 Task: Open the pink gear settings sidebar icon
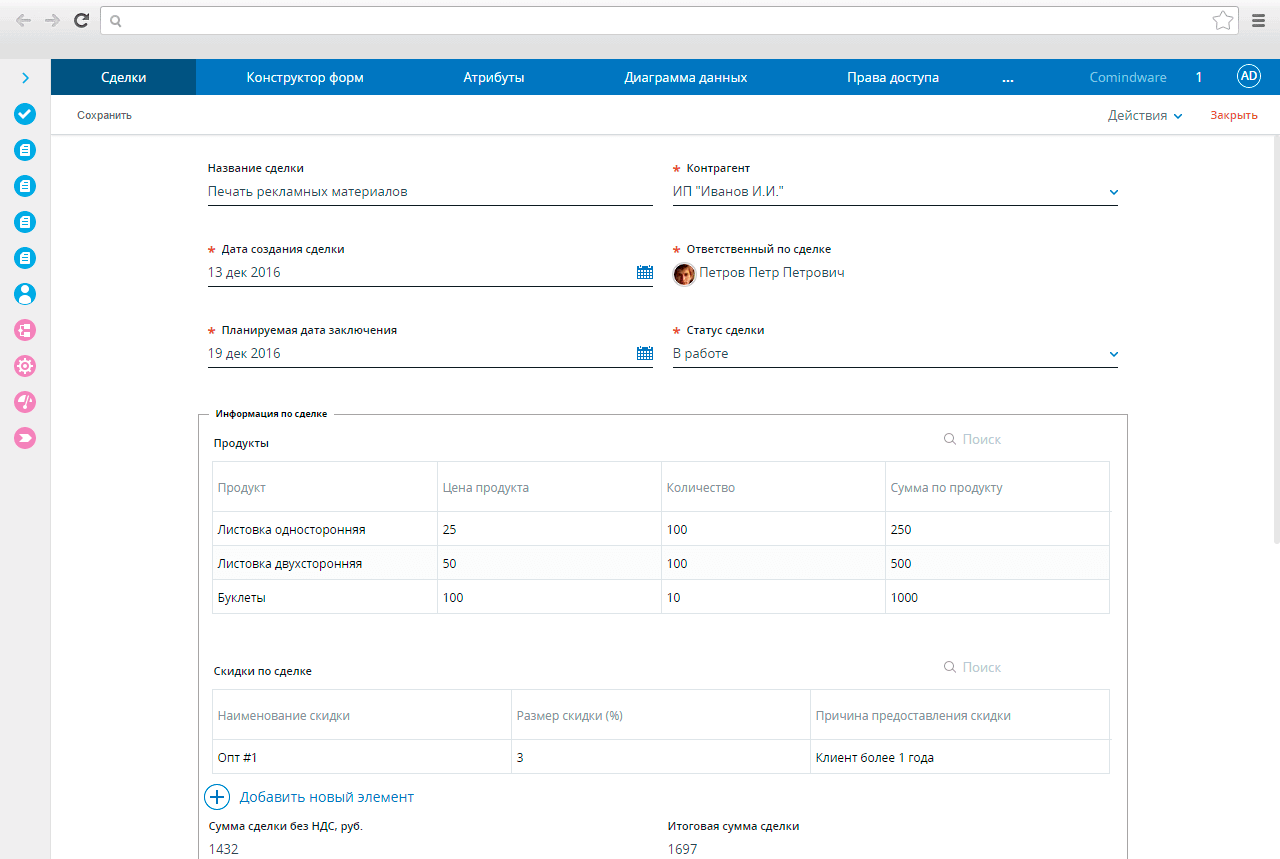(25, 366)
